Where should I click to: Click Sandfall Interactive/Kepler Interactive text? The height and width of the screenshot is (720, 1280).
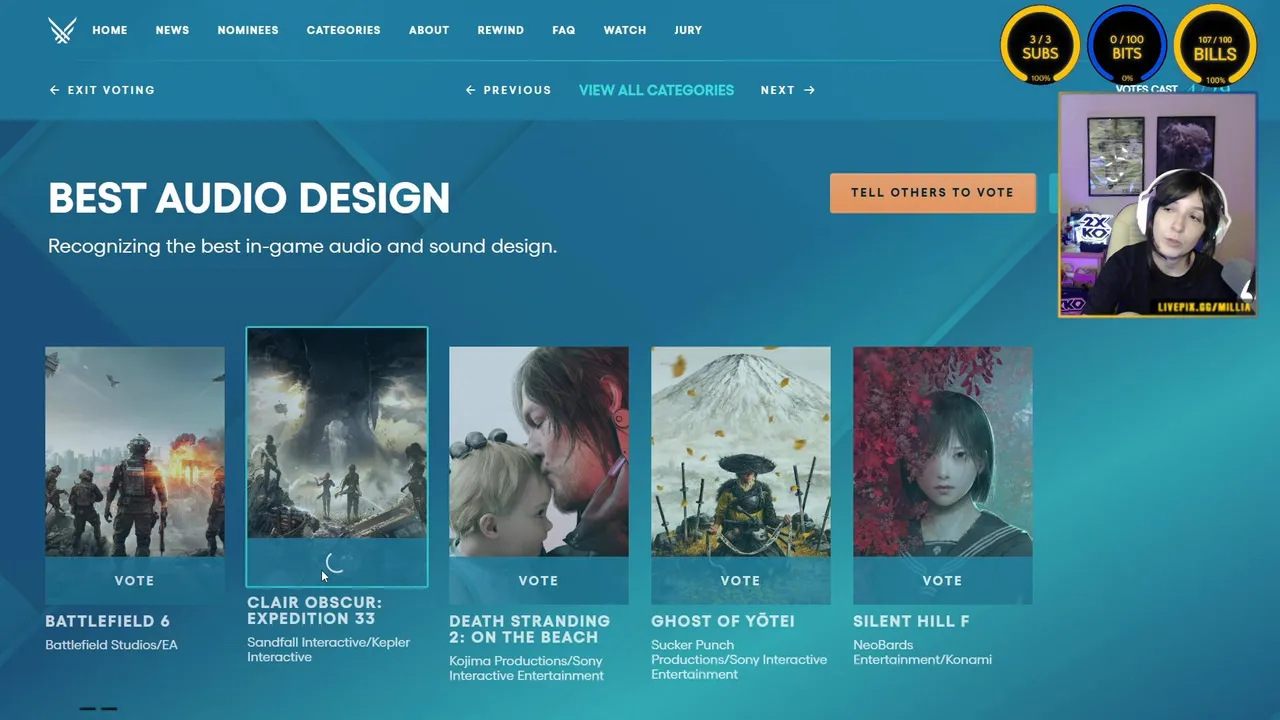pos(329,649)
